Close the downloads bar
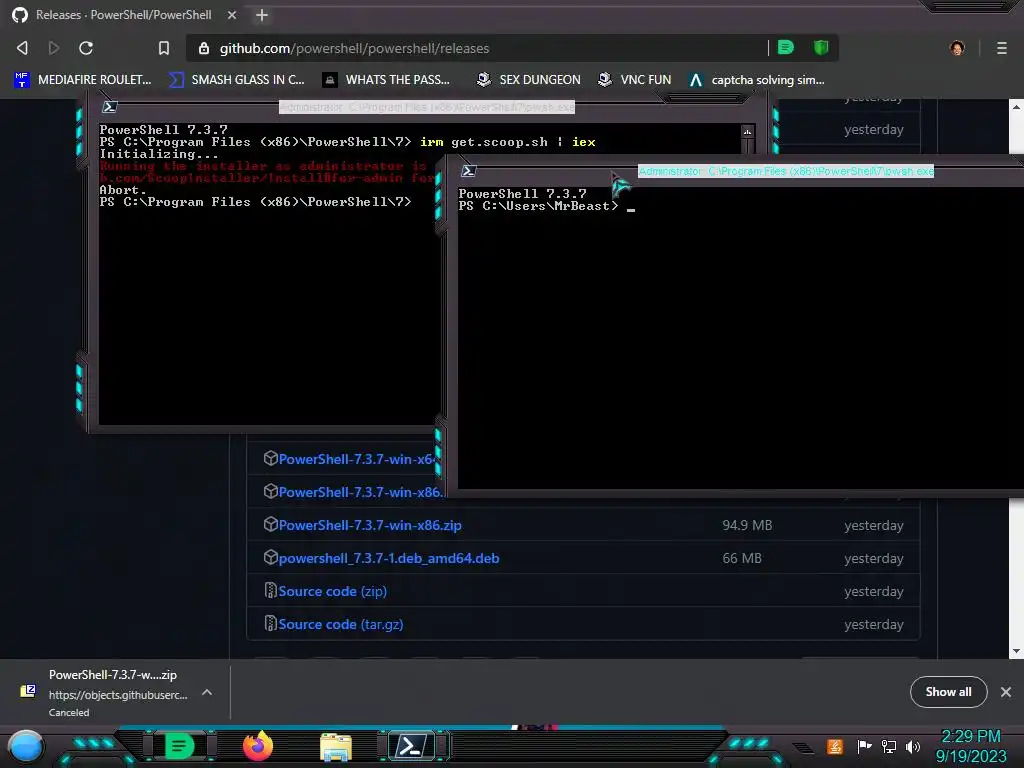The height and width of the screenshot is (768, 1024). coord(1006,692)
